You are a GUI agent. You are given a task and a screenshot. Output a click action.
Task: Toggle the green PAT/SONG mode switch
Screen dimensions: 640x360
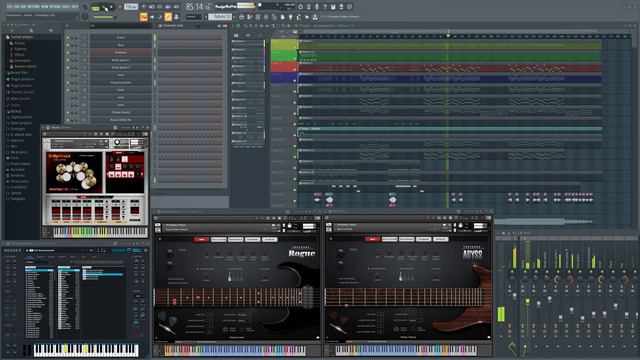tap(95, 7)
